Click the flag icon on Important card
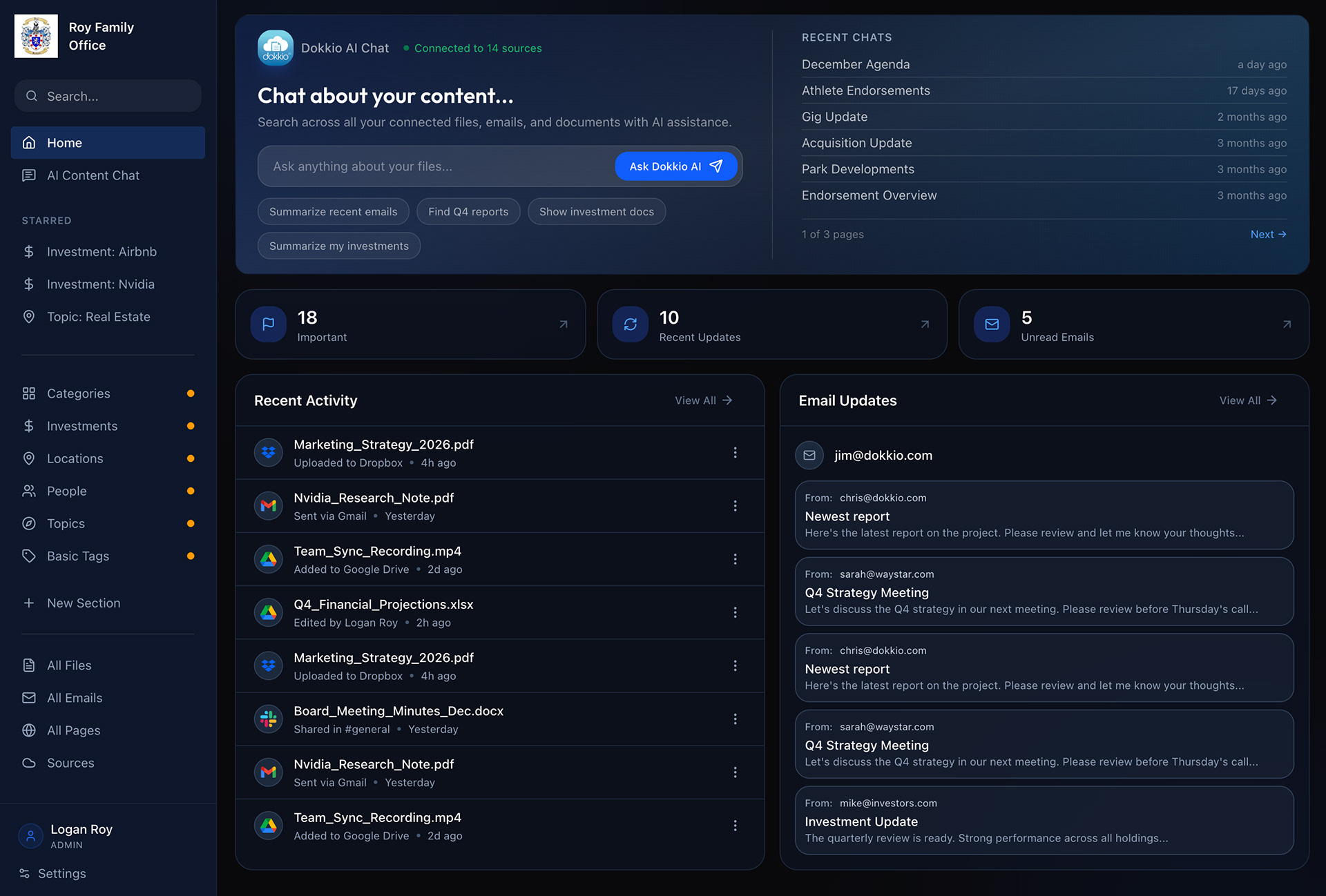Screen dimensions: 1326x896 (269, 324)
